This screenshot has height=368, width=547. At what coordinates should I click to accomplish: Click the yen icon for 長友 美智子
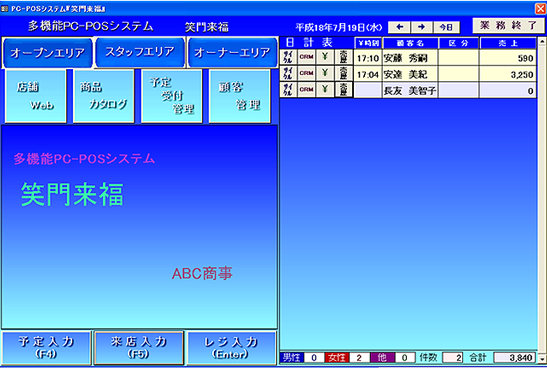(x=325, y=90)
